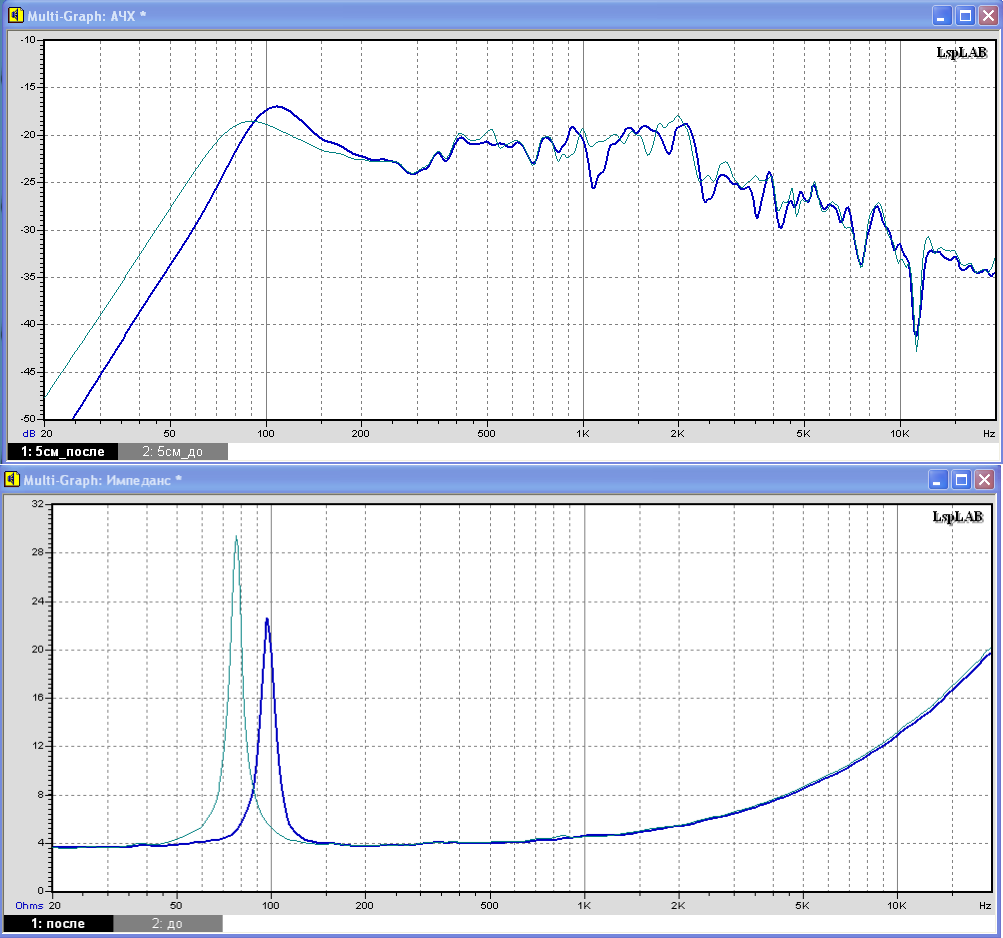The image size is (1003, 938).
Task: Click the LspLAB logo in the АЧХ graph
Action: coord(959,52)
